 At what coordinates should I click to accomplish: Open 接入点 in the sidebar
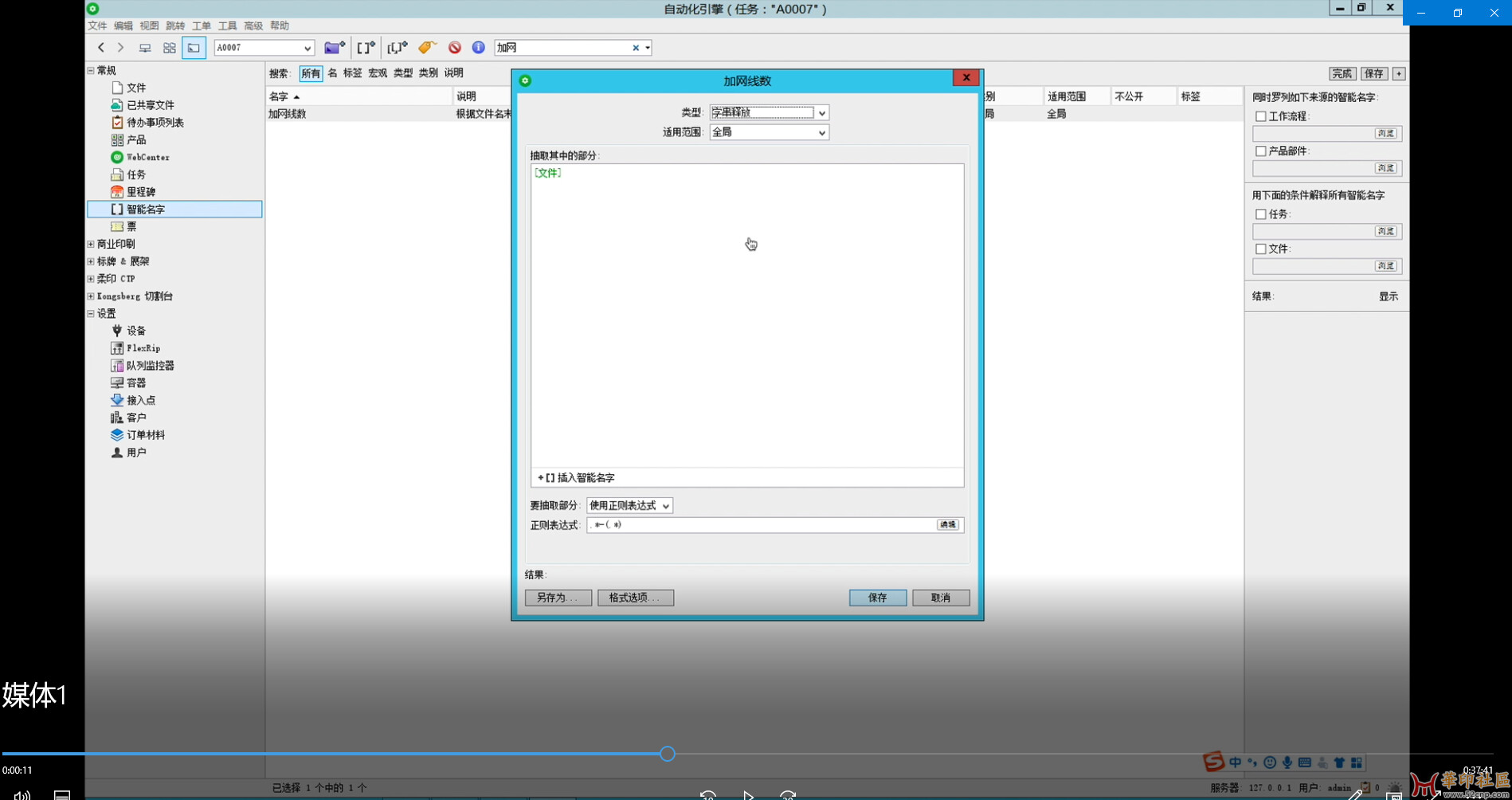(141, 401)
